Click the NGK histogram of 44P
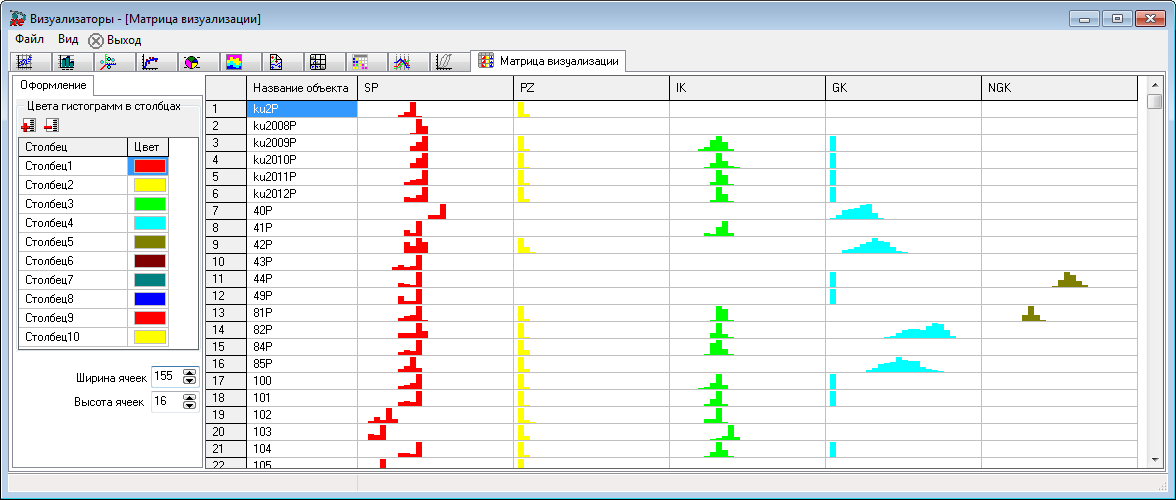The height and width of the screenshot is (500, 1176). coord(1070,279)
